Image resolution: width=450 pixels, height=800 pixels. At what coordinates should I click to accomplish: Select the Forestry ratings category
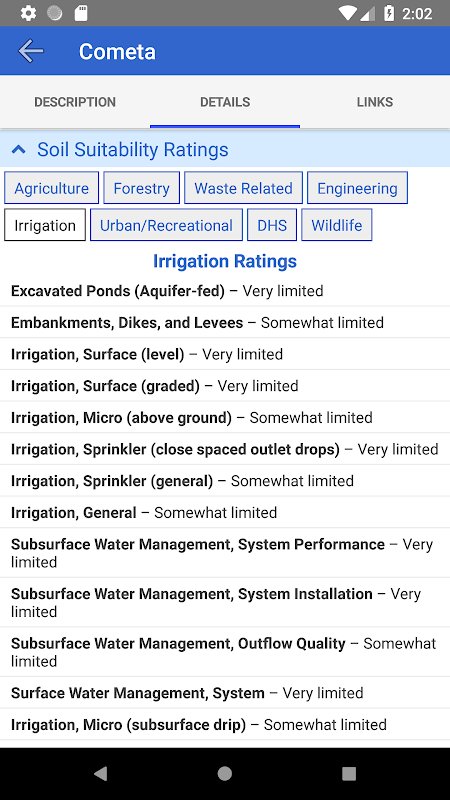click(141, 188)
